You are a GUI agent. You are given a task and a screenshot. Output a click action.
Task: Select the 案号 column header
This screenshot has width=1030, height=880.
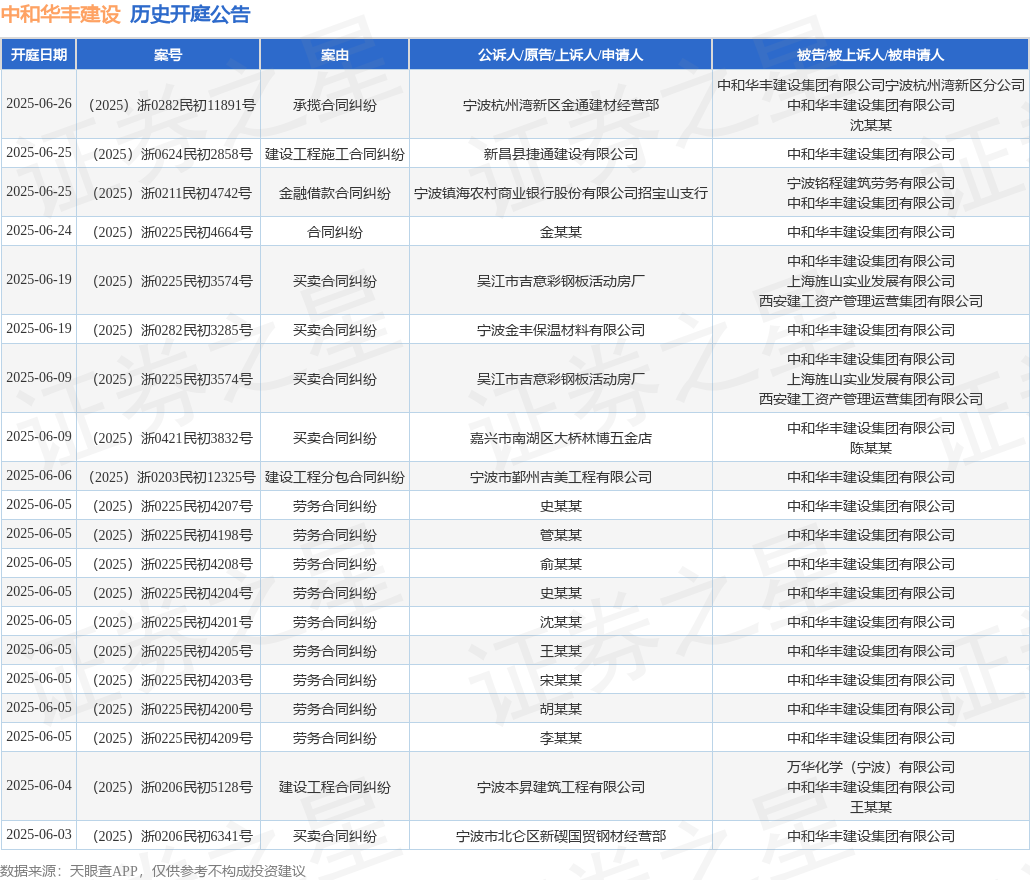[x=168, y=55]
